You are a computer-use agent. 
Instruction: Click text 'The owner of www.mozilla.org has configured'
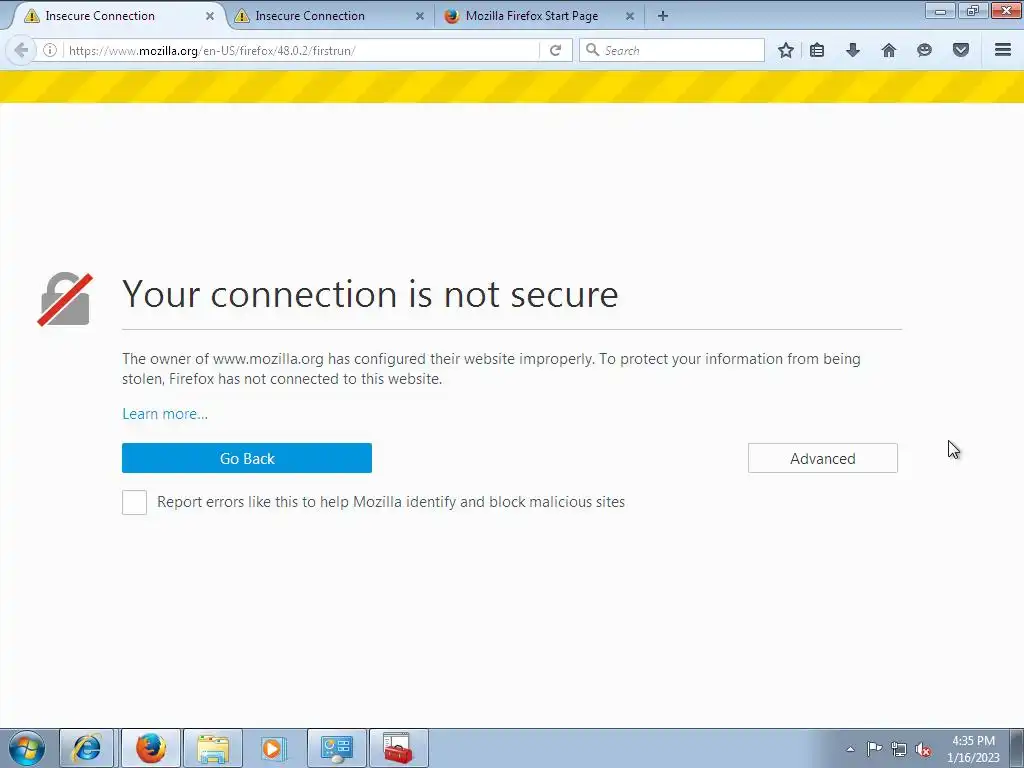tap(274, 359)
